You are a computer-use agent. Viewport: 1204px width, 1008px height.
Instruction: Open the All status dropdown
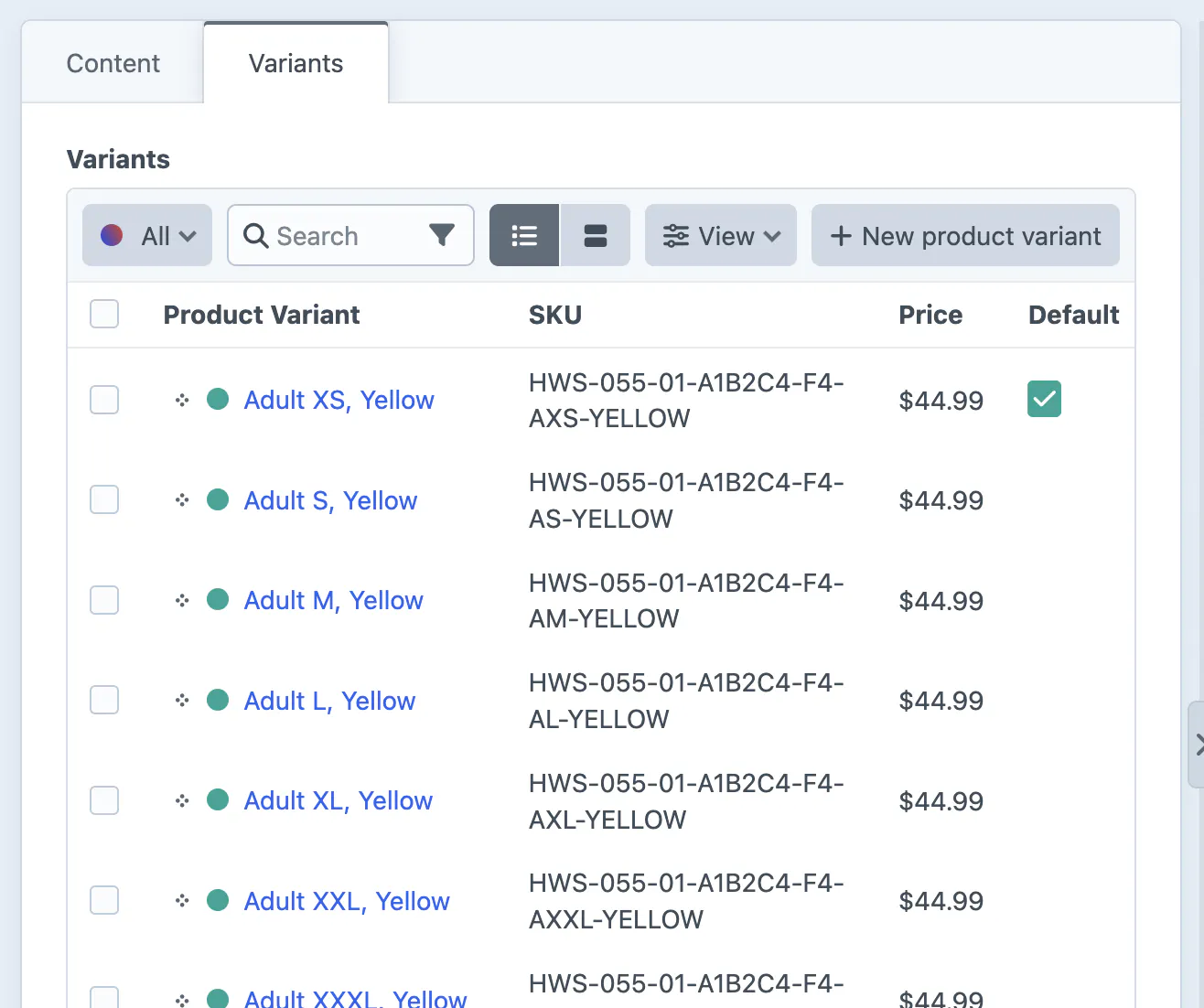click(147, 236)
